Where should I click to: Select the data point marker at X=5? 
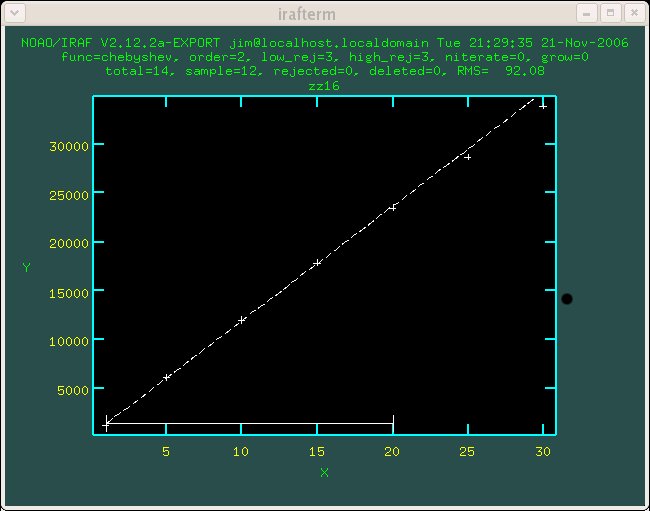(167, 377)
